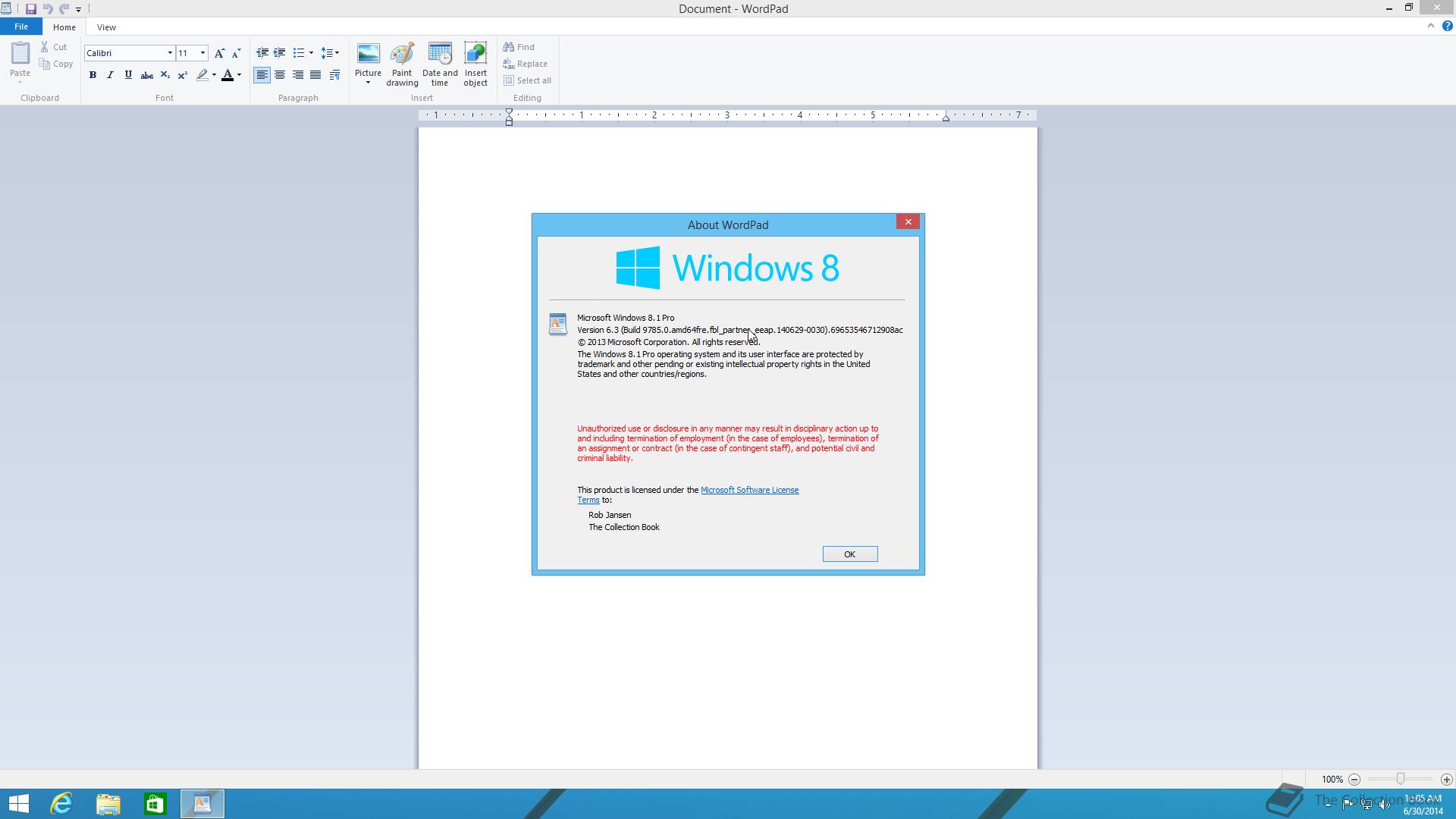Screen dimensions: 1456x819
Task: Click Shrink font icon
Action: coord(236,53)
